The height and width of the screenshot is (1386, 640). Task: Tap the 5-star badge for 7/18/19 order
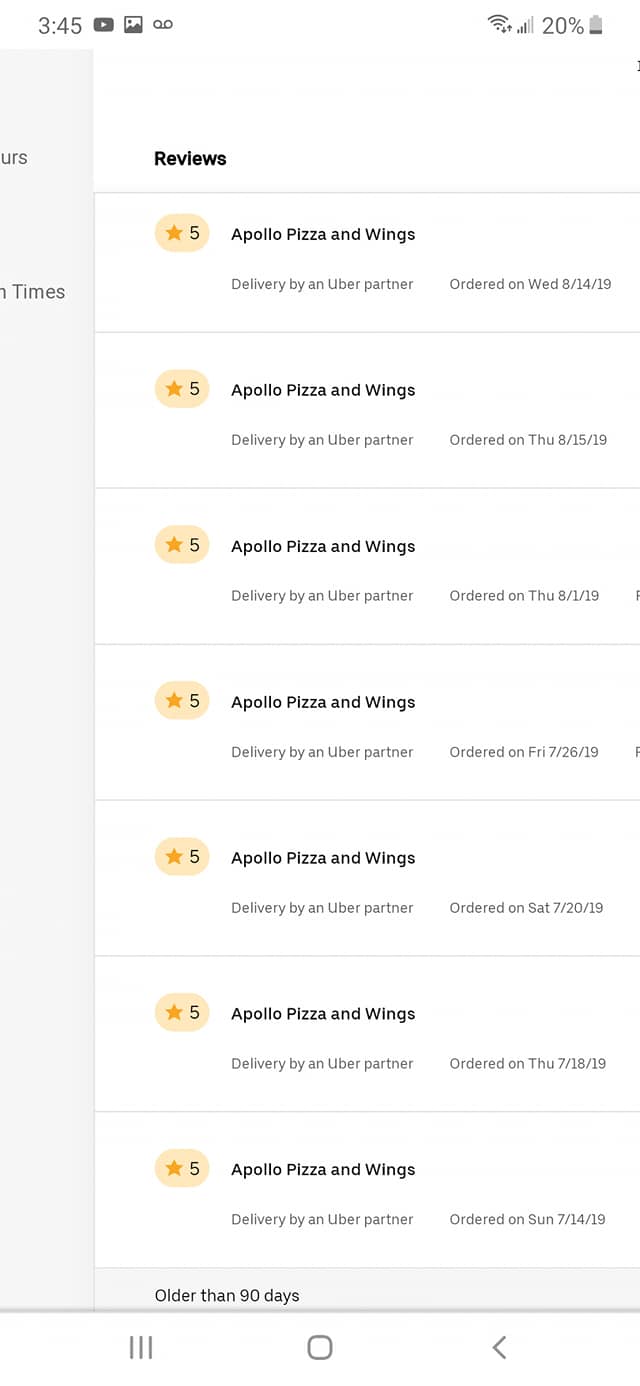[182, 1013]
